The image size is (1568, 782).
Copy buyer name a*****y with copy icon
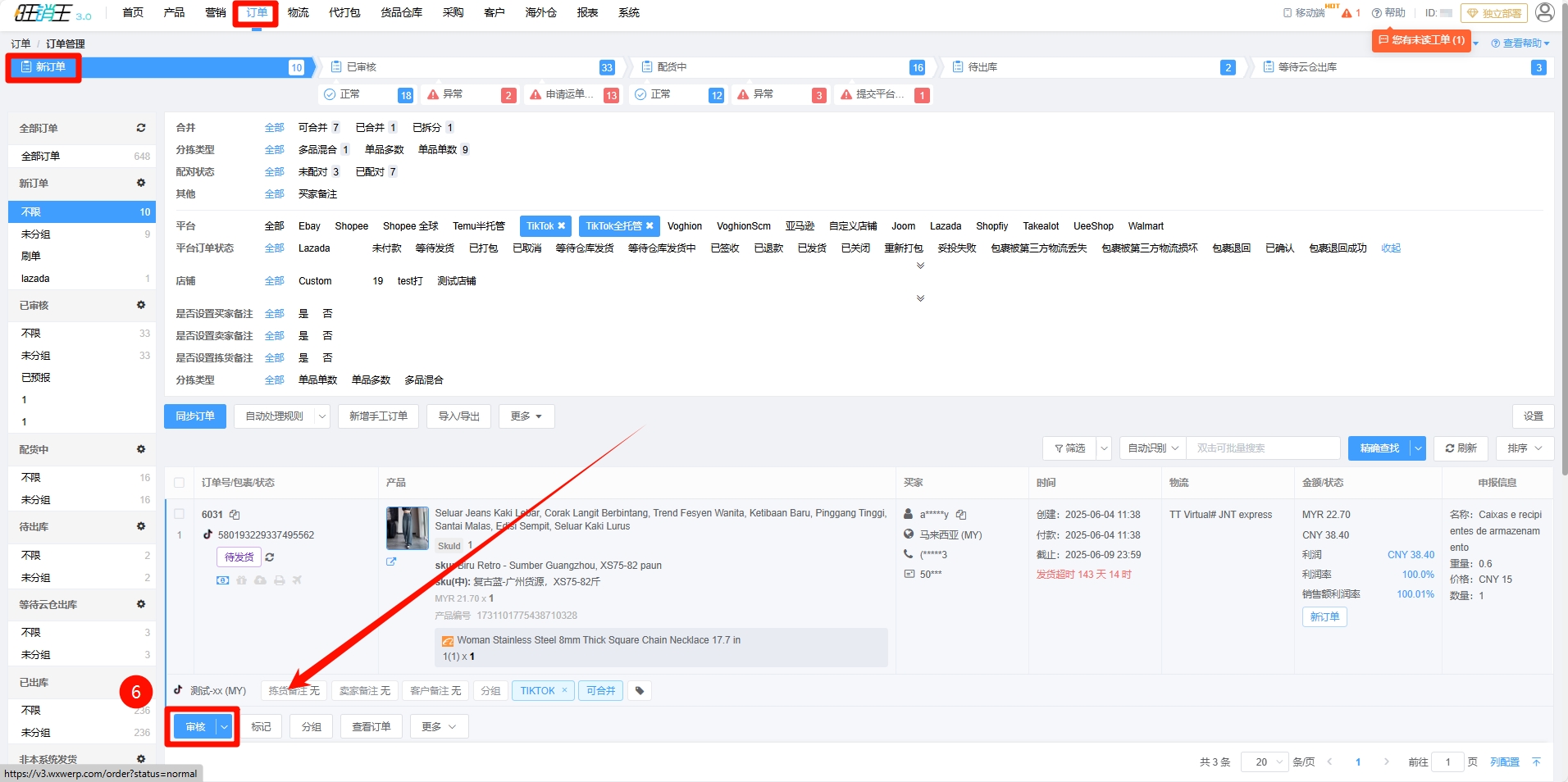pos(961,515)
